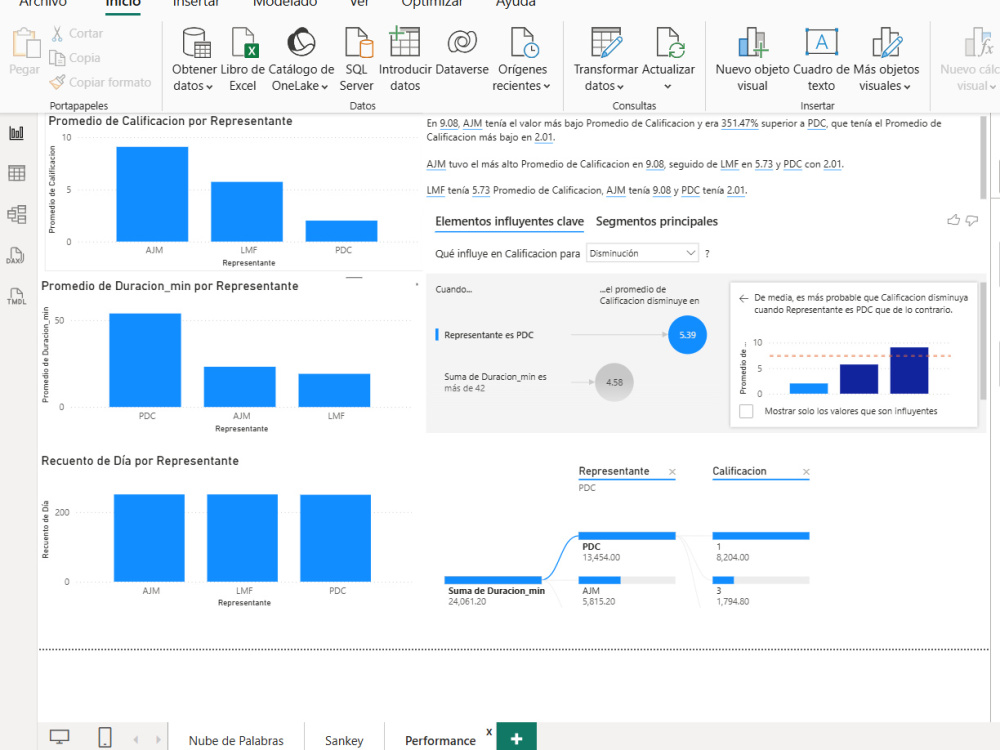This screenshot has width=1000, height=750.
Task: Insert Nuevo objeto visual
Action: [x=753, y=59]
